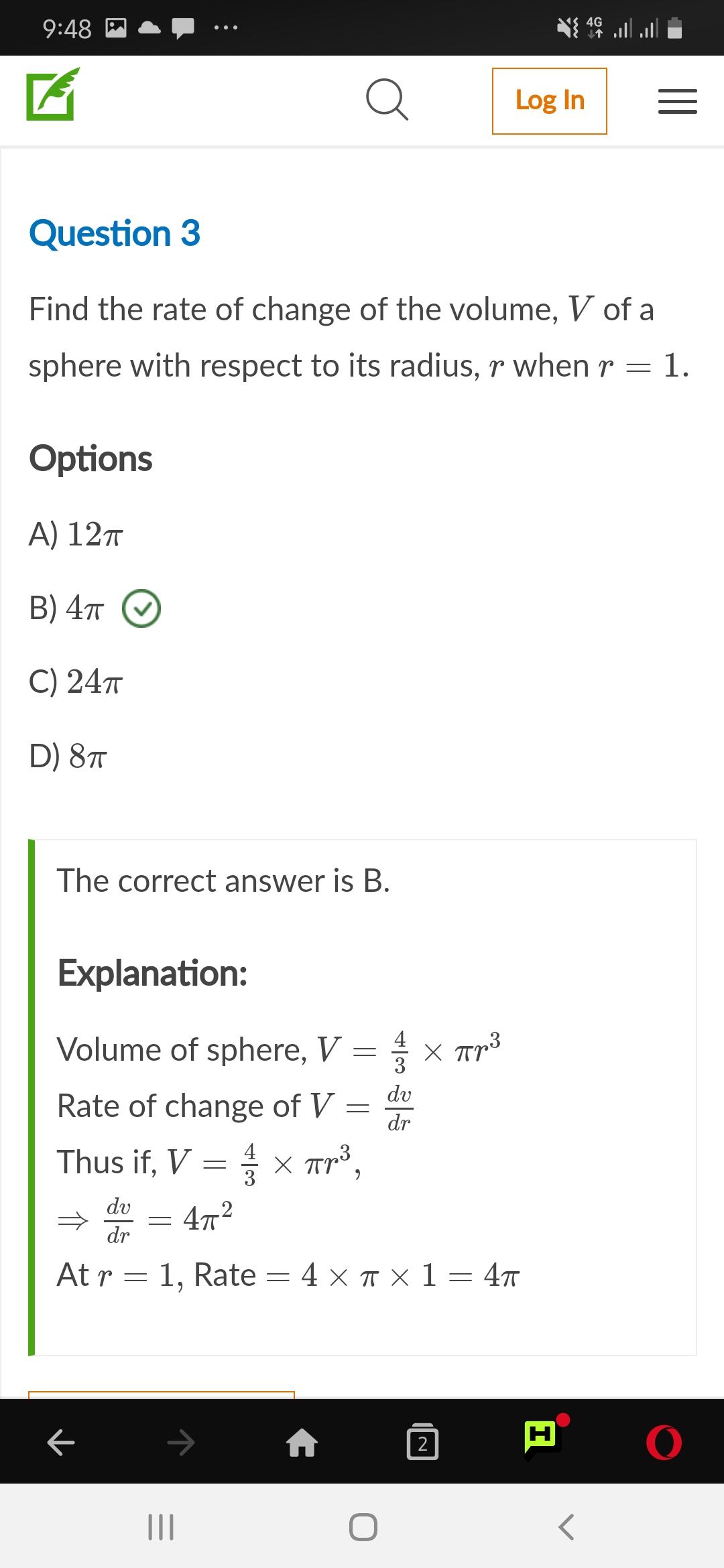The image size is (724, 1568).
Task: Select option A) 12π
Action: (76, 534)
